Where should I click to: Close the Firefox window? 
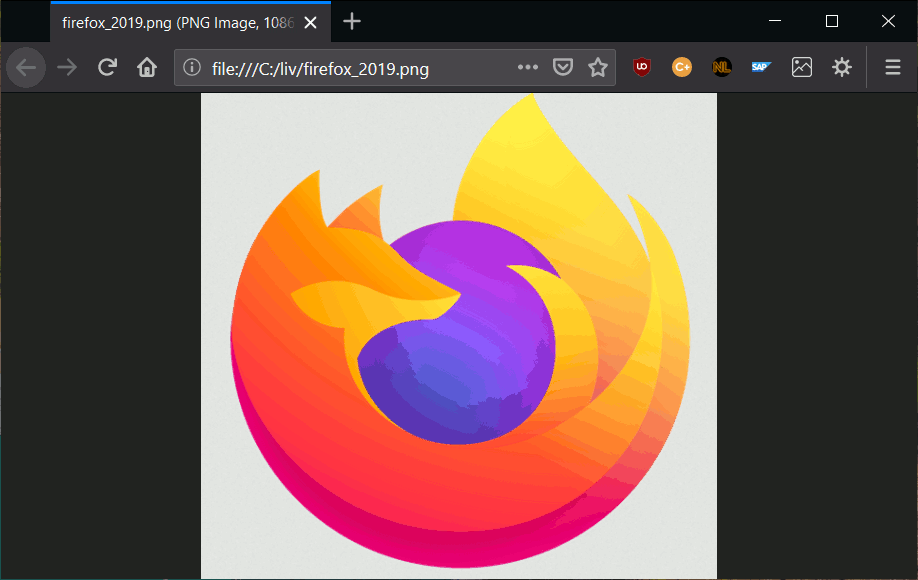(x=888, y=21)
